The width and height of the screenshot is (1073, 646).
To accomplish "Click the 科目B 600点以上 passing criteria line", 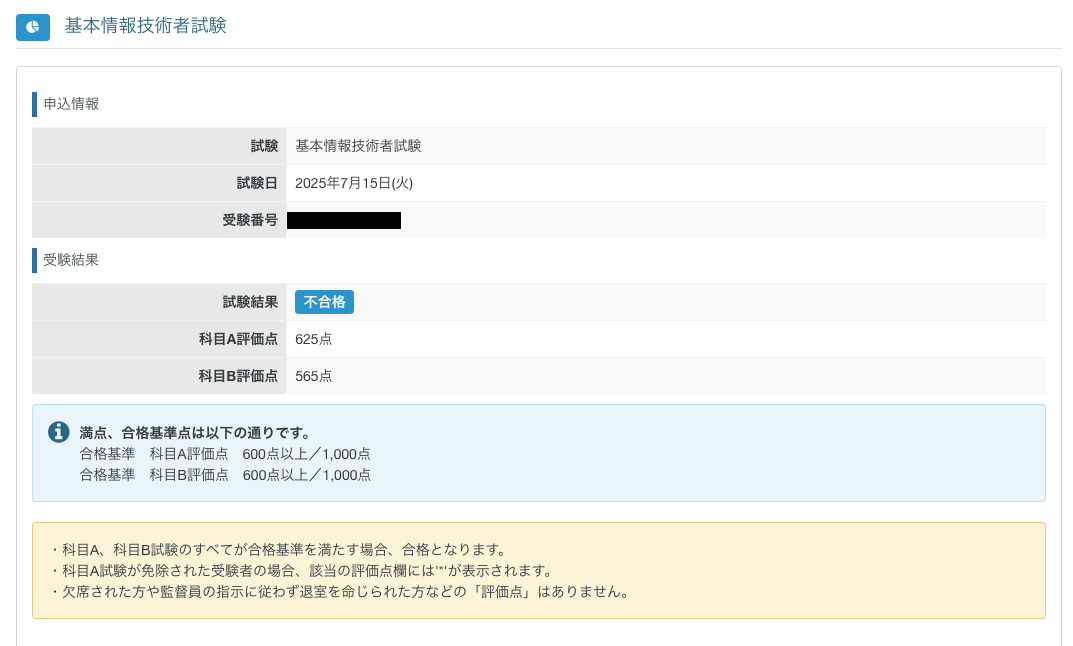I will click(225, 475).
